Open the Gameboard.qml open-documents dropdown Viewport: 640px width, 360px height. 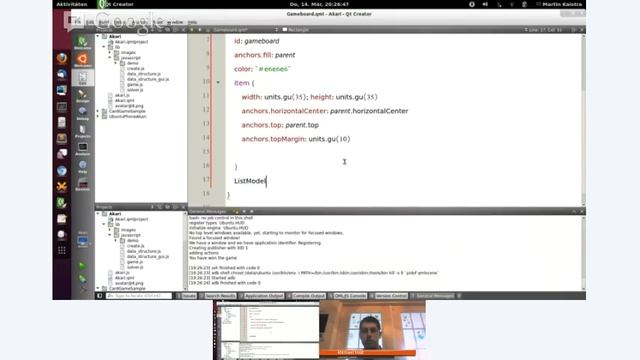point(245,30)
